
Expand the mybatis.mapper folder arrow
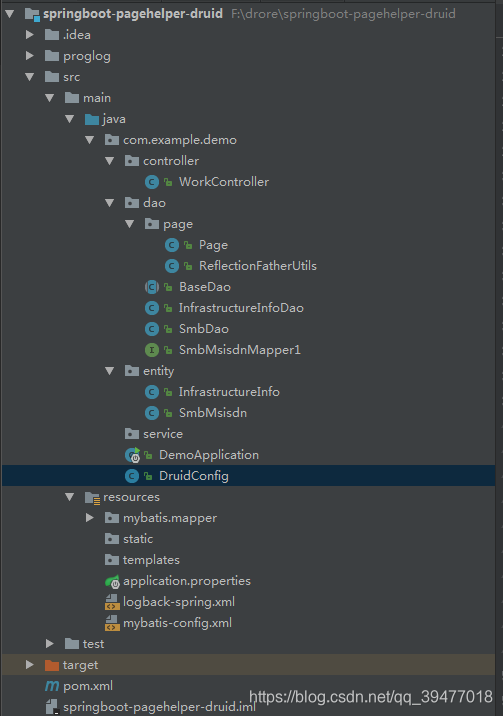point(90,518)
